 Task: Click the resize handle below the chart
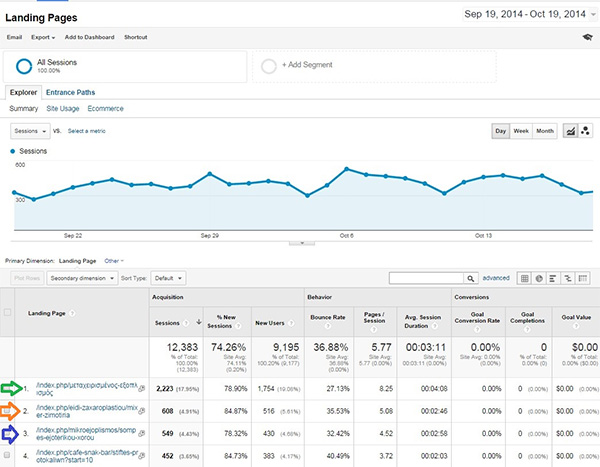[x=300, y=243]
